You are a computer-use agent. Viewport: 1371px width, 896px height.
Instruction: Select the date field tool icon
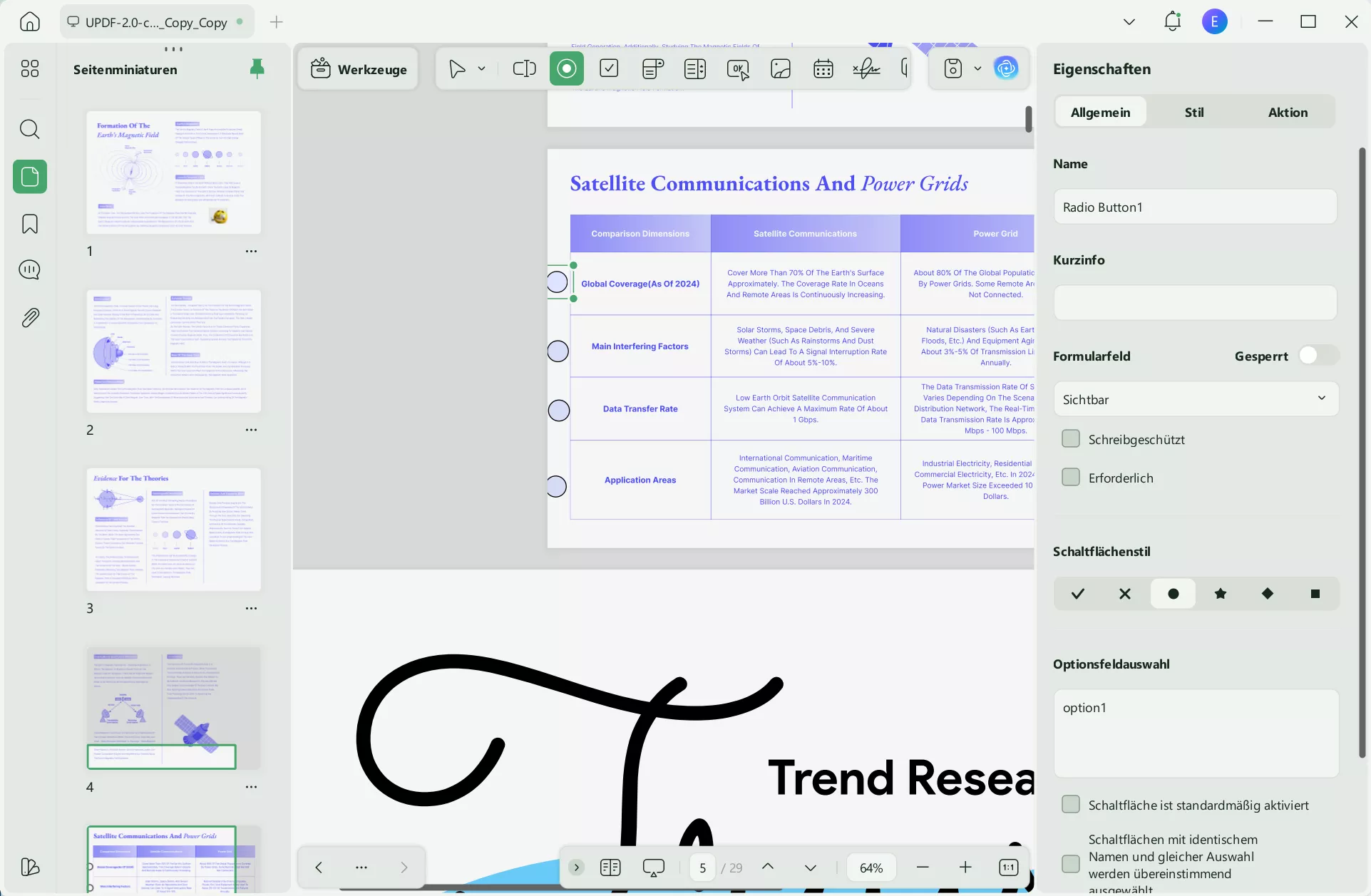(823, 68)
